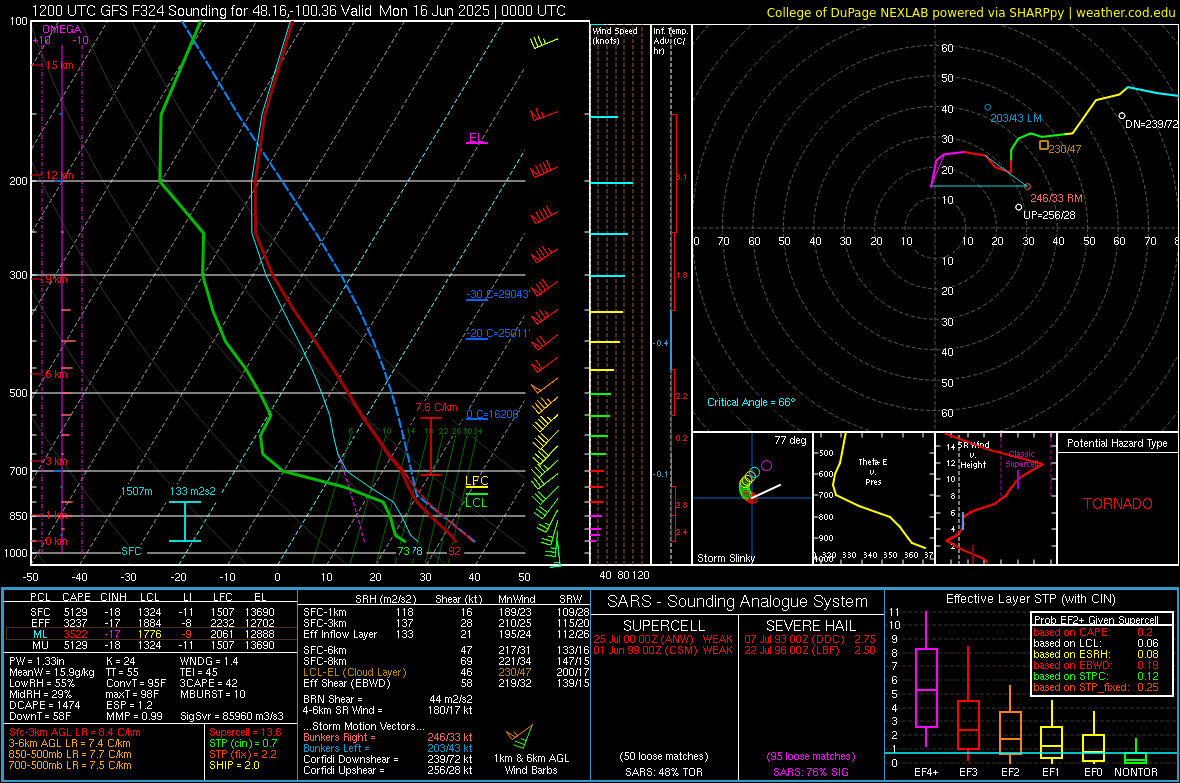Click the 246/33 RM storm motion marker

tap(1027, 187)
